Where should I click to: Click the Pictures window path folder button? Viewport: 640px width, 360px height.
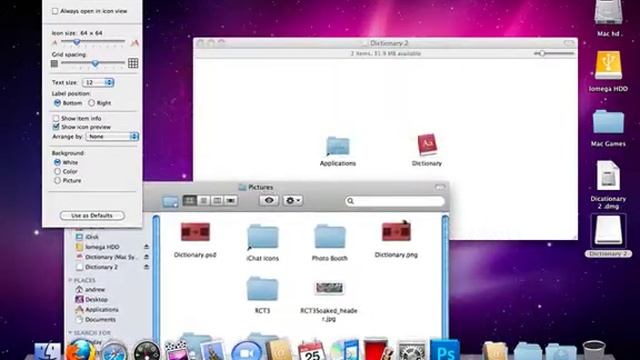click(170, 201)
